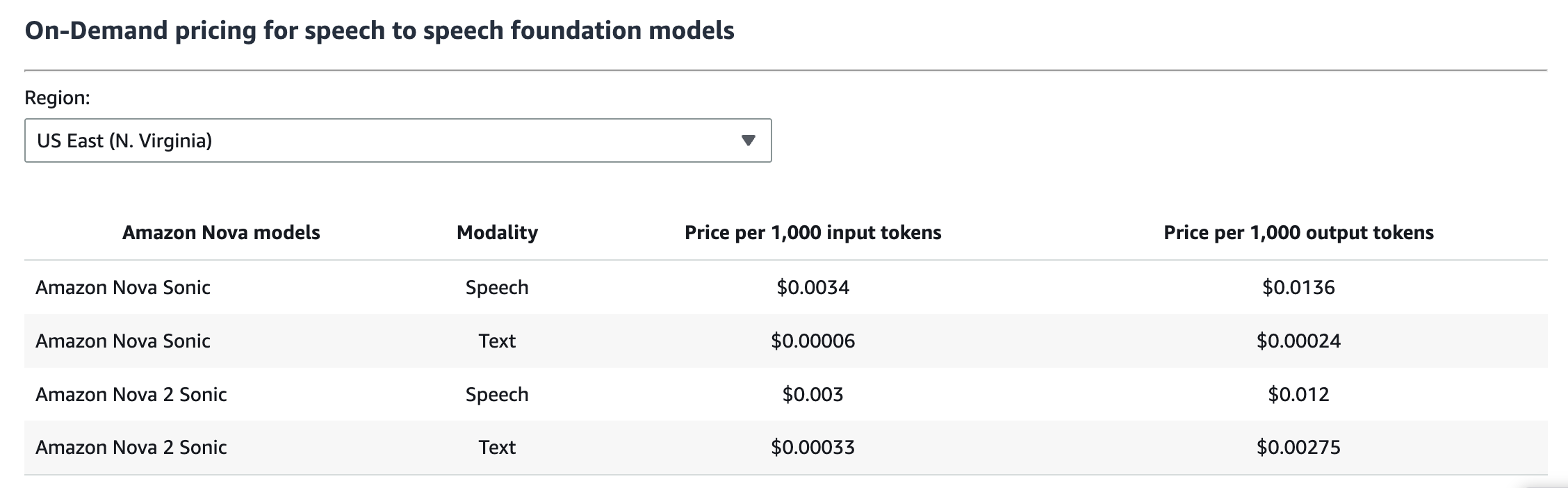
Task: Click the Speech modality in the first row
Action: click(497, 287)
